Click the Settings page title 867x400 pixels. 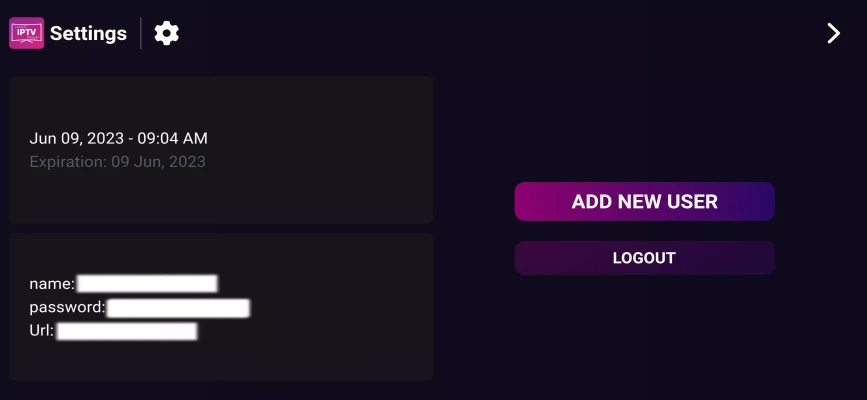pos(88,33)
